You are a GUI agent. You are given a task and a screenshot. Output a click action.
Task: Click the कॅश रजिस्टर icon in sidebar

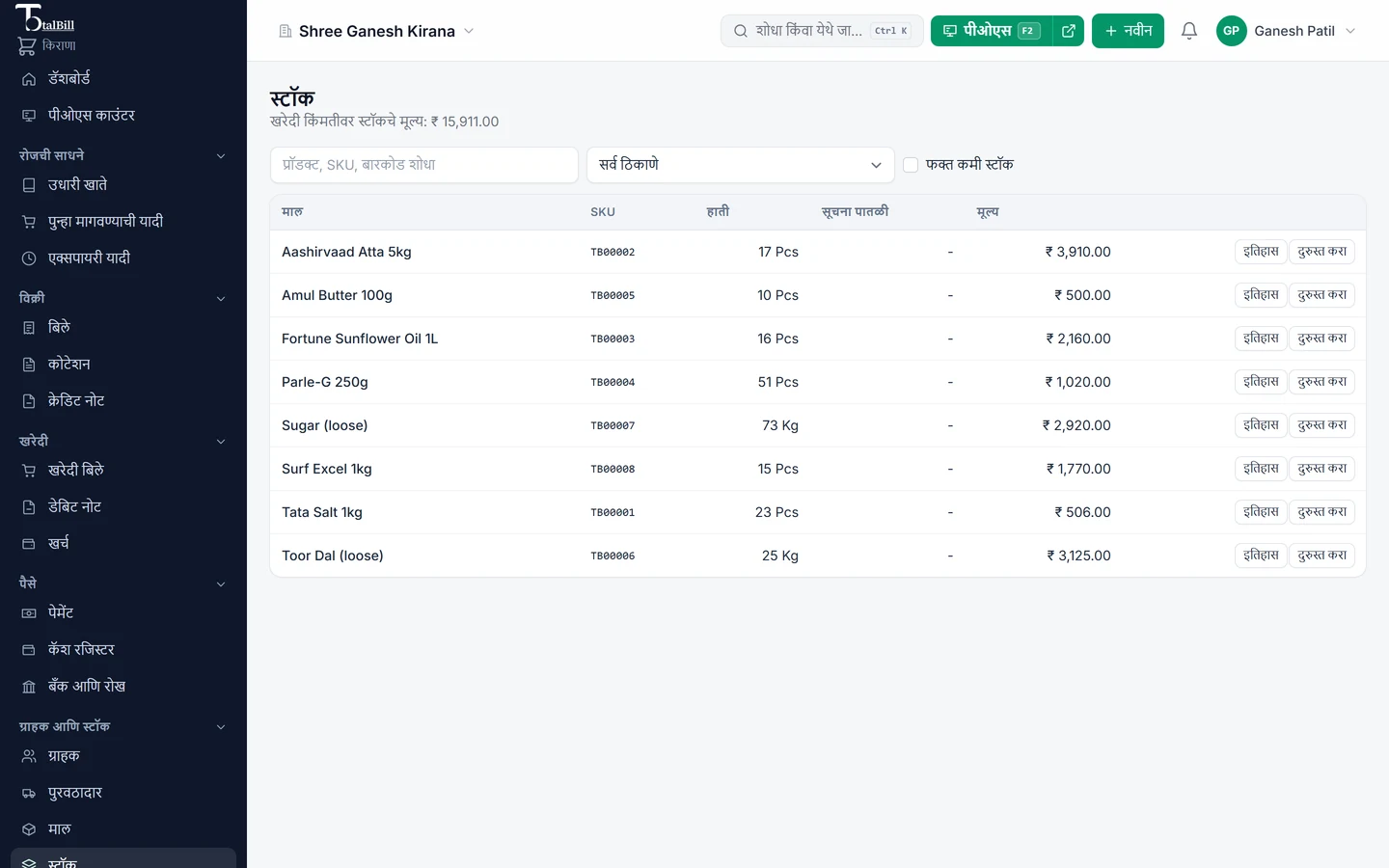[29, 650]
